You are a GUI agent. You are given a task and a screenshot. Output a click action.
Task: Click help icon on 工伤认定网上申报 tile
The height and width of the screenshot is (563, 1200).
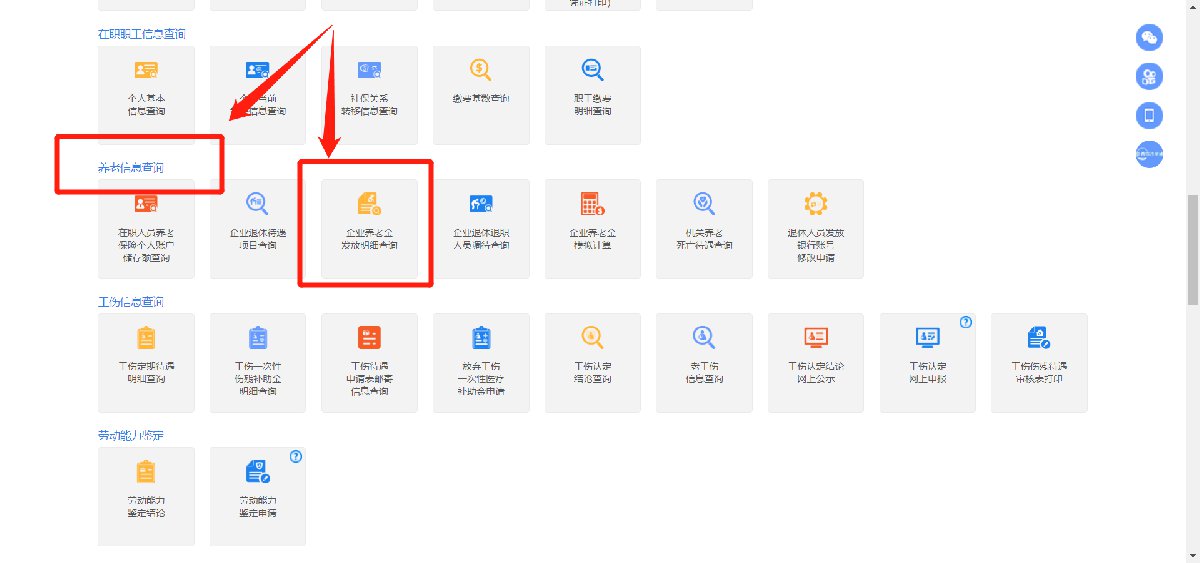tap(966, 322)
